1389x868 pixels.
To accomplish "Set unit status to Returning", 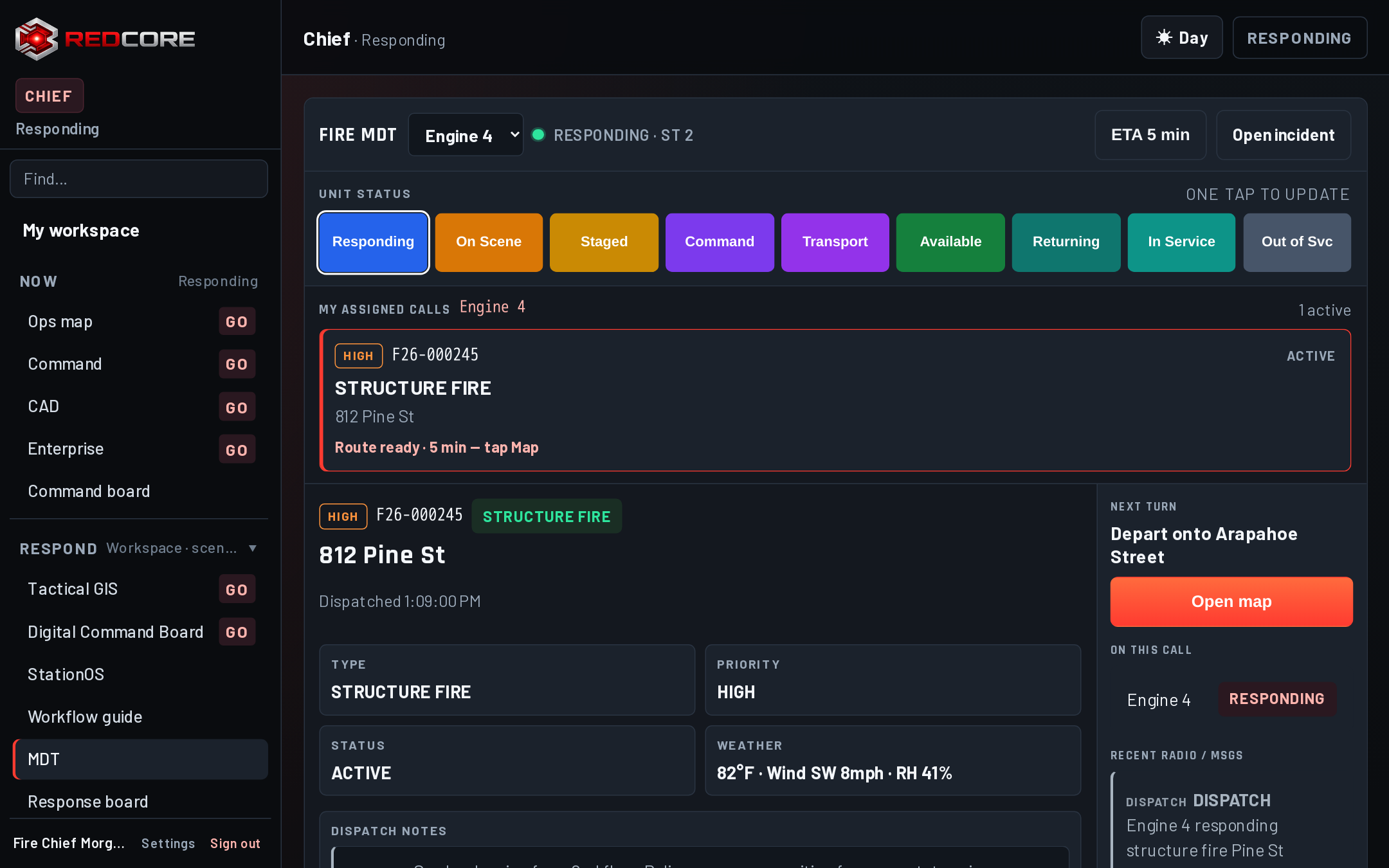I will (1066, 242).
